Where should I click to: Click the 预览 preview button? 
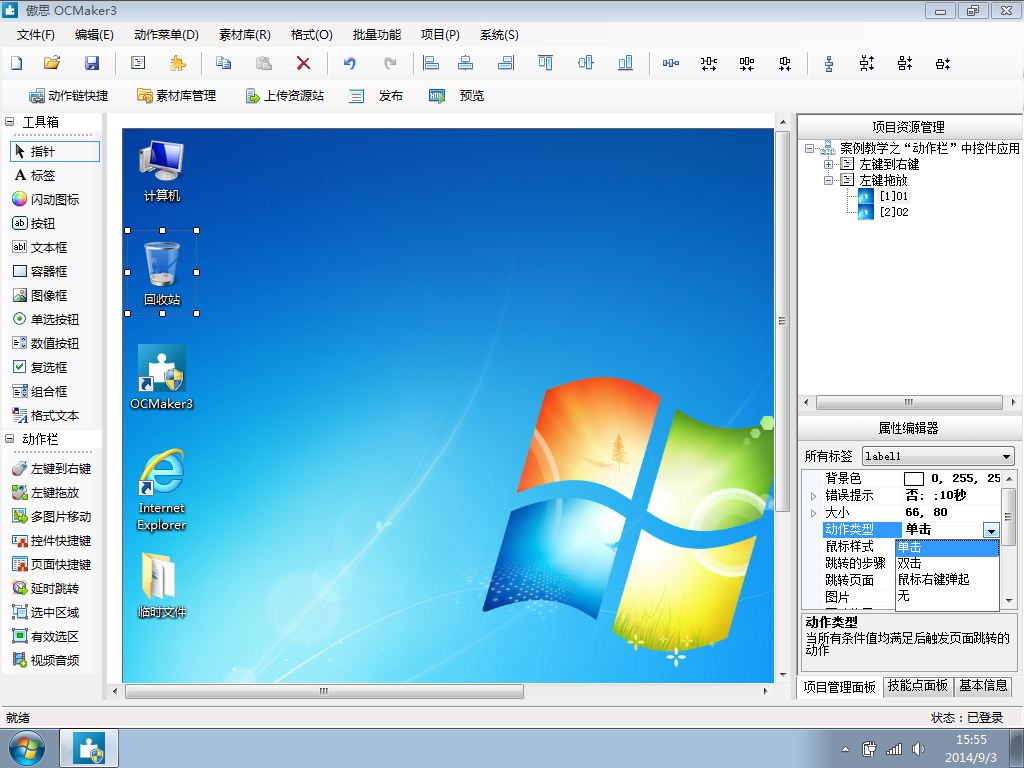tap(456, 95)
